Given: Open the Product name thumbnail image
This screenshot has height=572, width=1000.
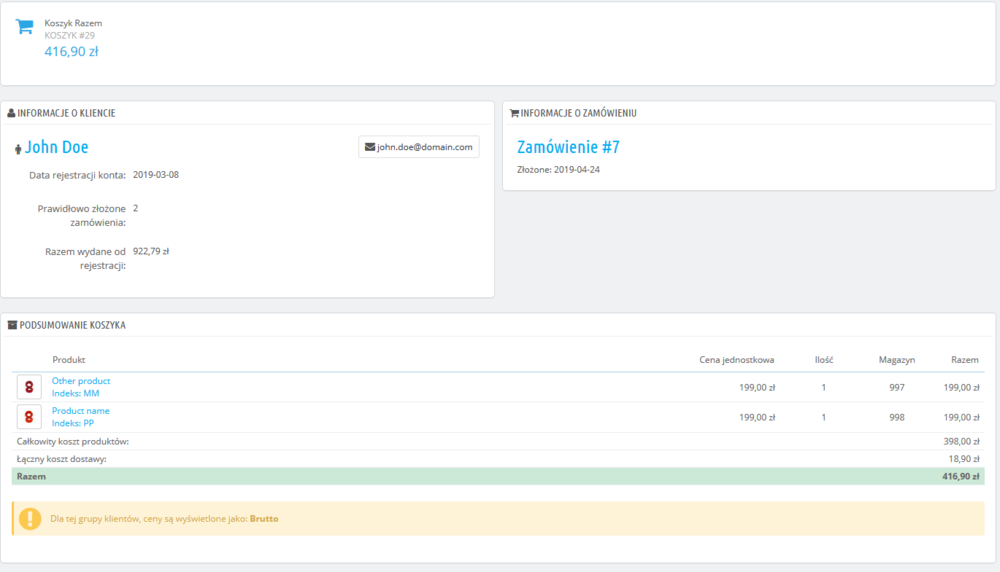Looking at the screenshot, I should tap(29, 416).
